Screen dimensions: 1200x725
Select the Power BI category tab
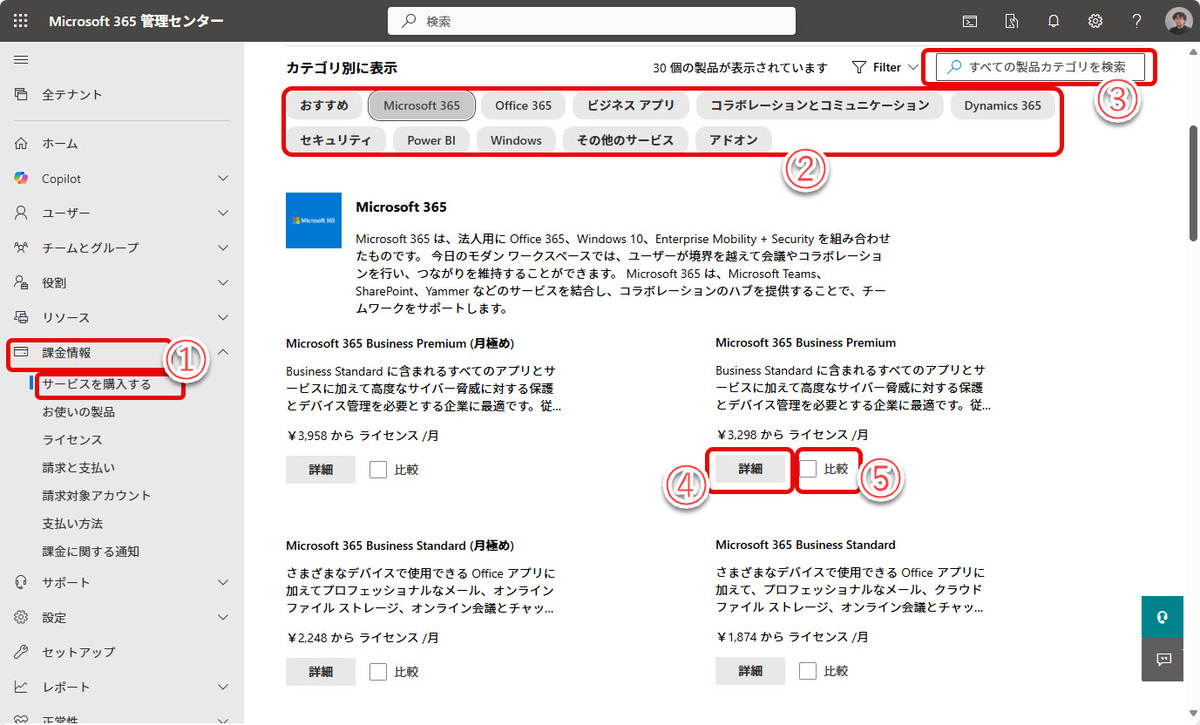pyautogui.click(x=431, y=140)
